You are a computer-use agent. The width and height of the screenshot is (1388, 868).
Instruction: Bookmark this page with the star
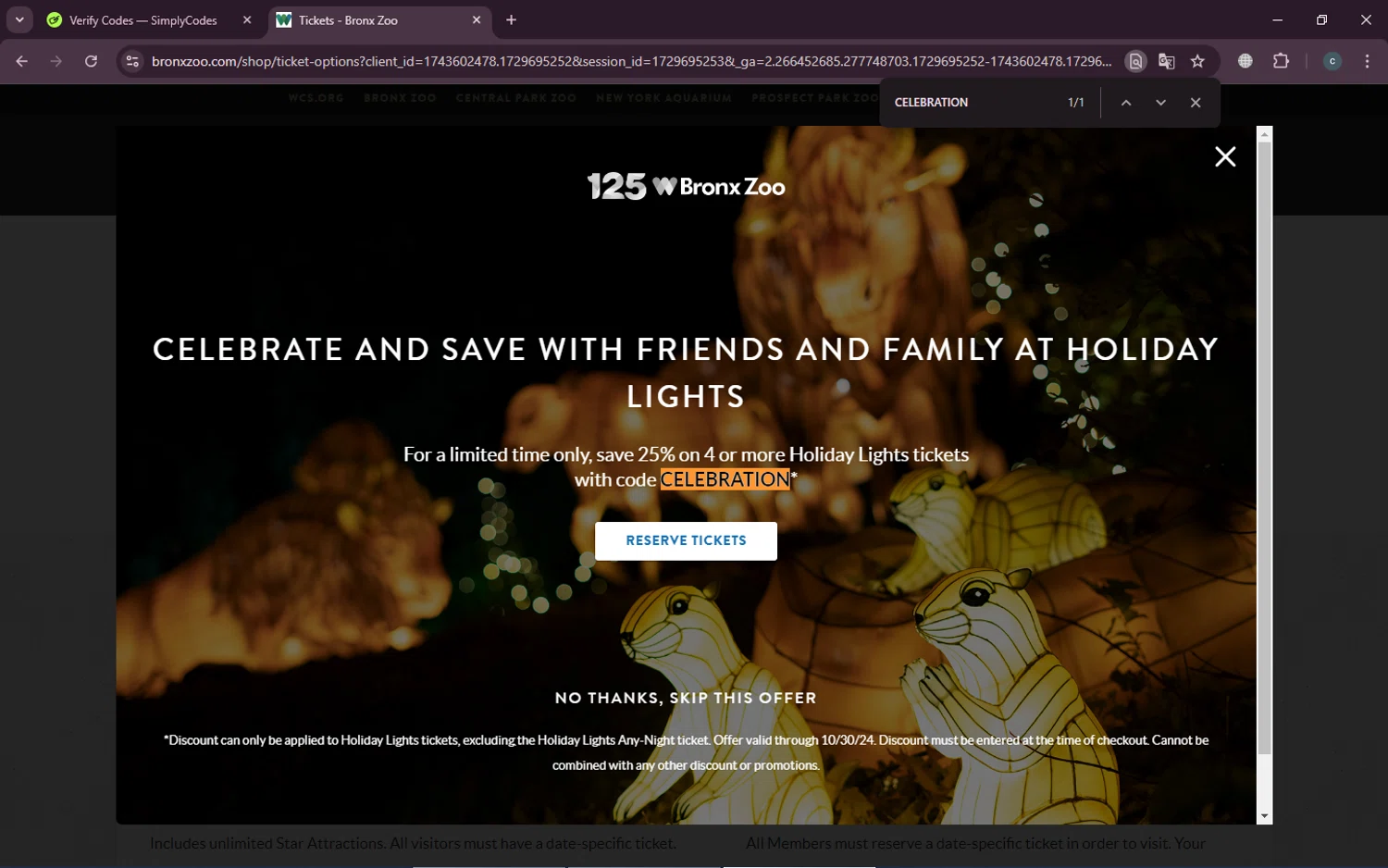coord(1197,61)
